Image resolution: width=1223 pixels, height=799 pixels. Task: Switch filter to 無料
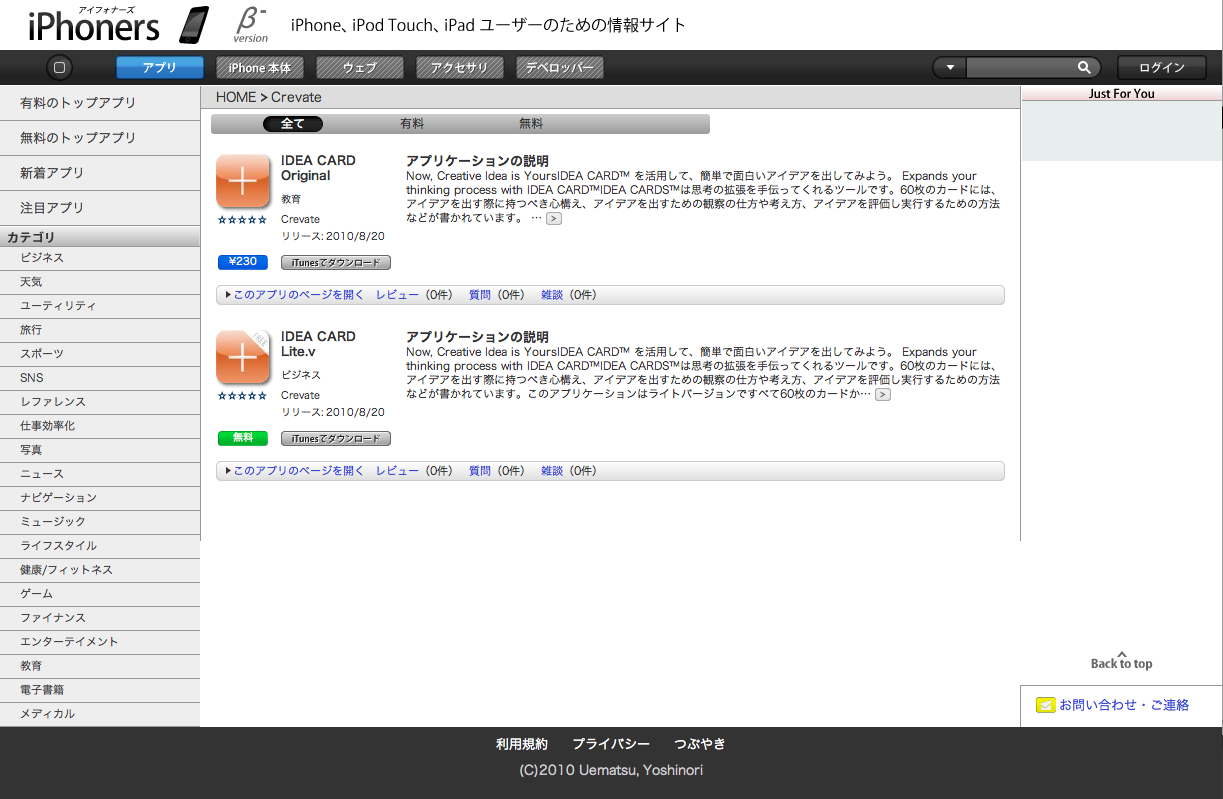click(x=531, y=124)
